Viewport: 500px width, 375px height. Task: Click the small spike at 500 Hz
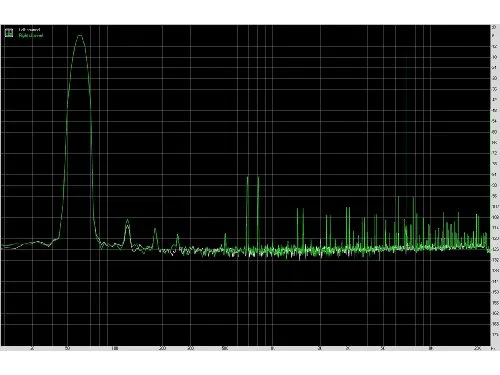click(x=225, y=235)
